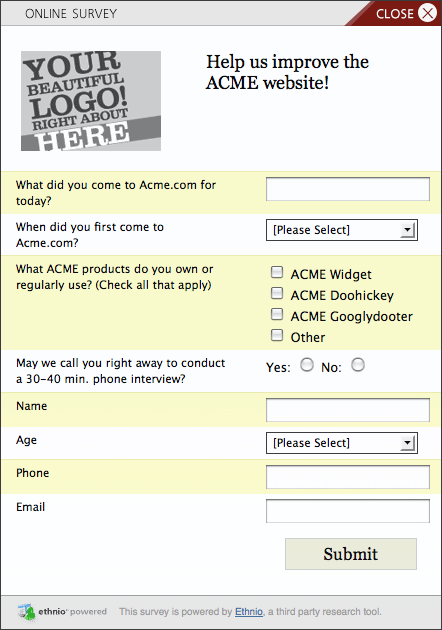Check the ACME Widget checkbox
Image resolution: width=442 pixels, height=630 pixels.
coord(277,272)
